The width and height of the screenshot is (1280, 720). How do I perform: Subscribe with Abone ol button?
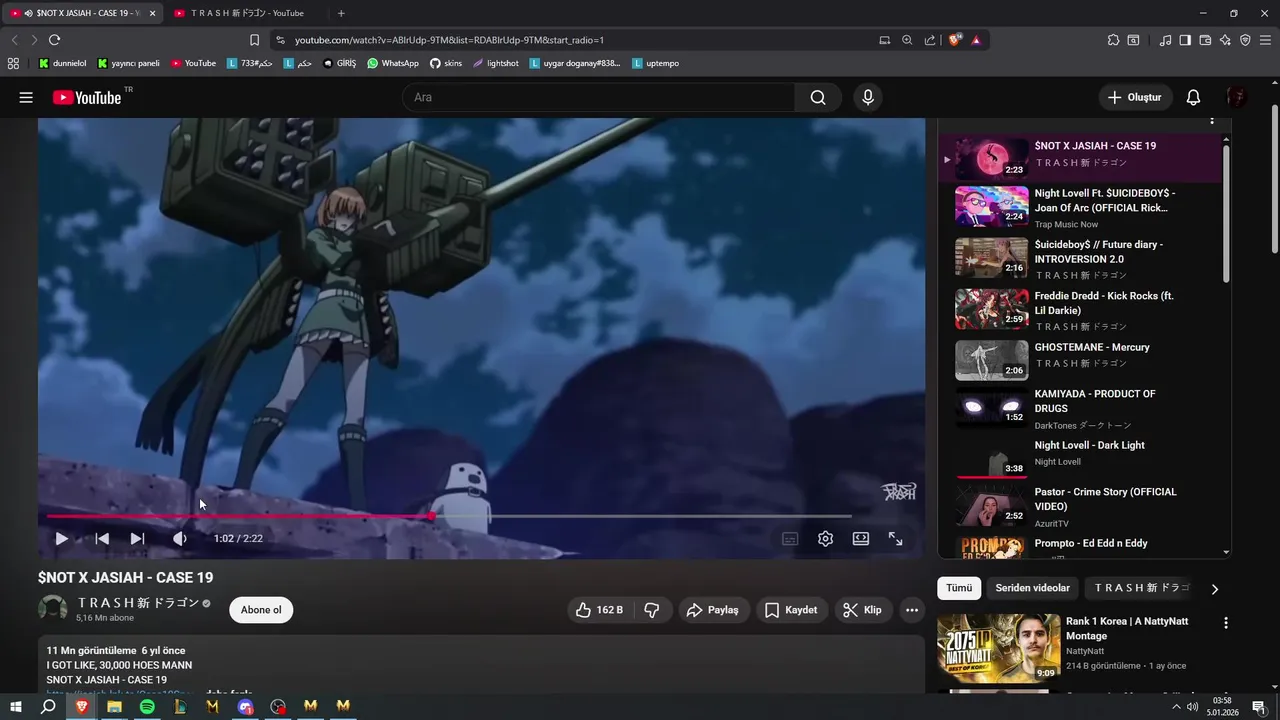tap(261, 610)
